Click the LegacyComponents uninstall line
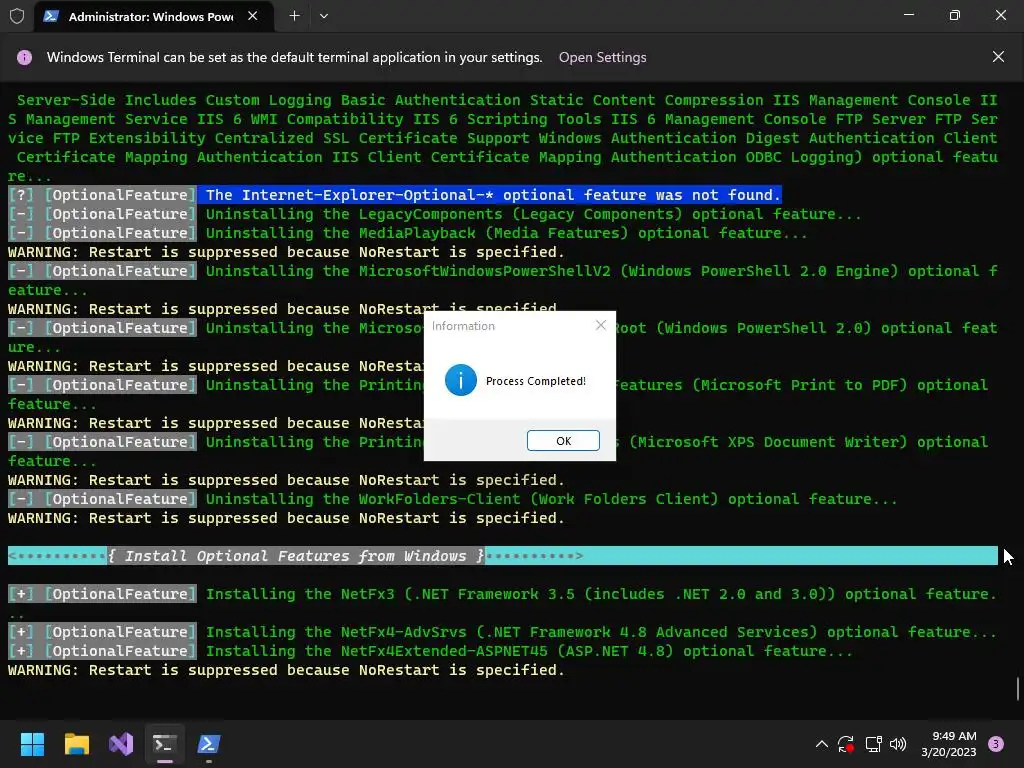This screenshot has height=768, width=1024. click(x=434, y=214)
